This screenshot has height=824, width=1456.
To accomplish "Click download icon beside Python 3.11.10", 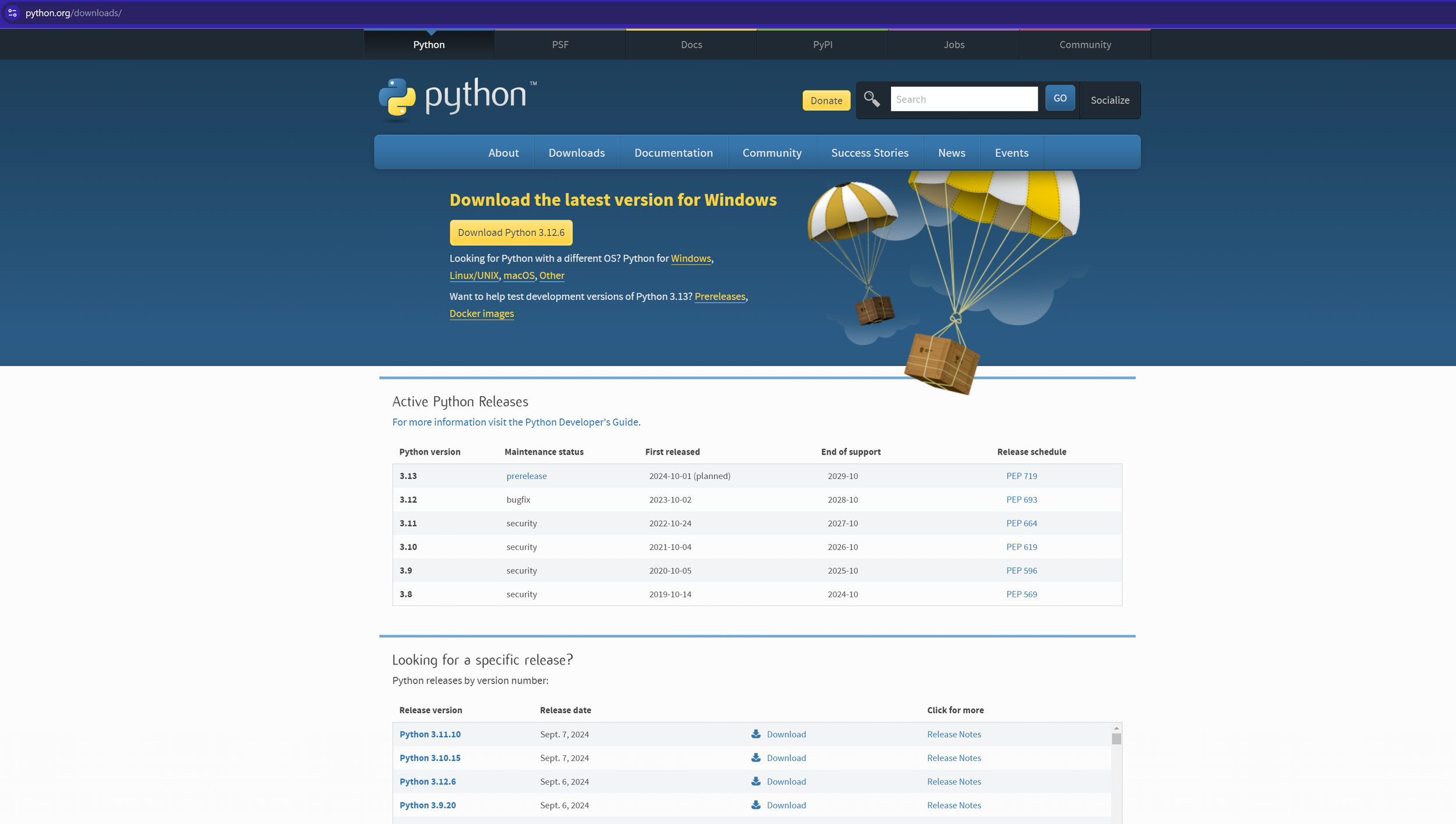I will 756,734.
